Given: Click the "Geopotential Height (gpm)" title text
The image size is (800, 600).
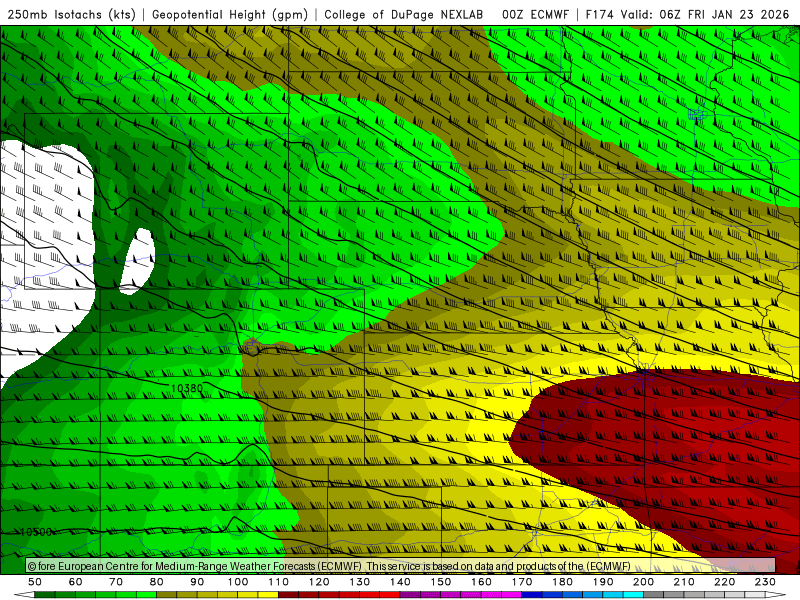Looking at the screenshot, I should [230, 15].
